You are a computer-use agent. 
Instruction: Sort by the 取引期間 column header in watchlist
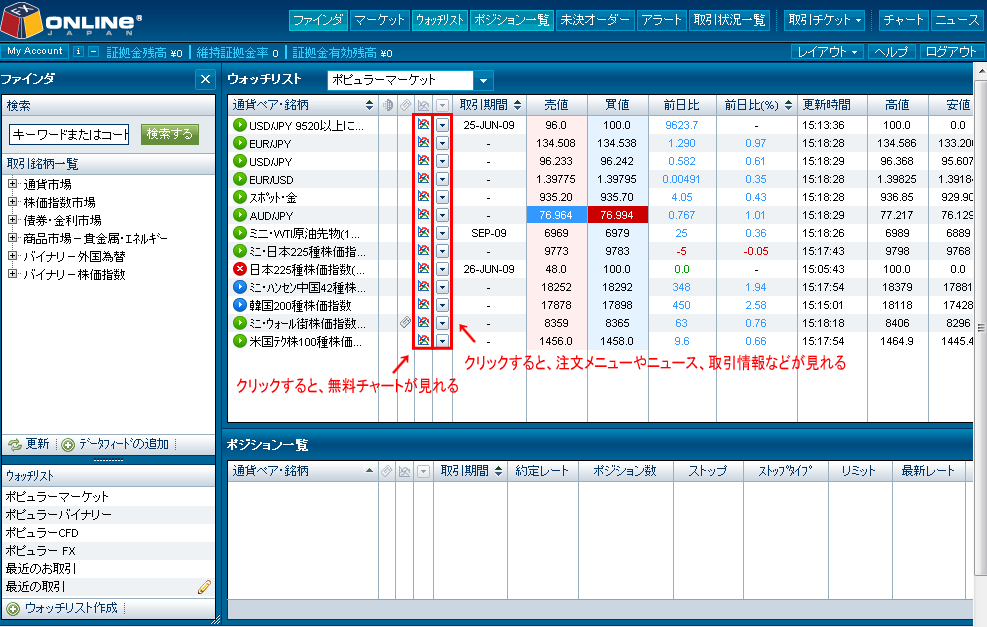click(490, 105)
